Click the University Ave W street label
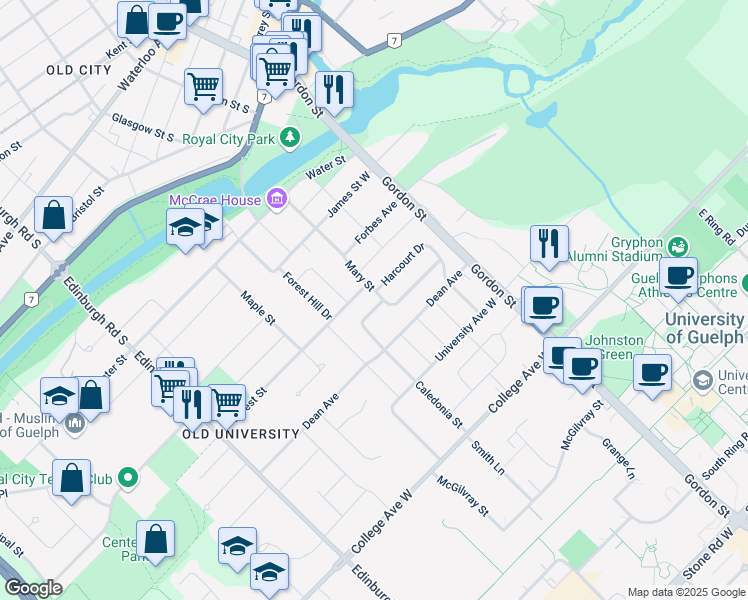748x600 pixels. coord(466,330)
